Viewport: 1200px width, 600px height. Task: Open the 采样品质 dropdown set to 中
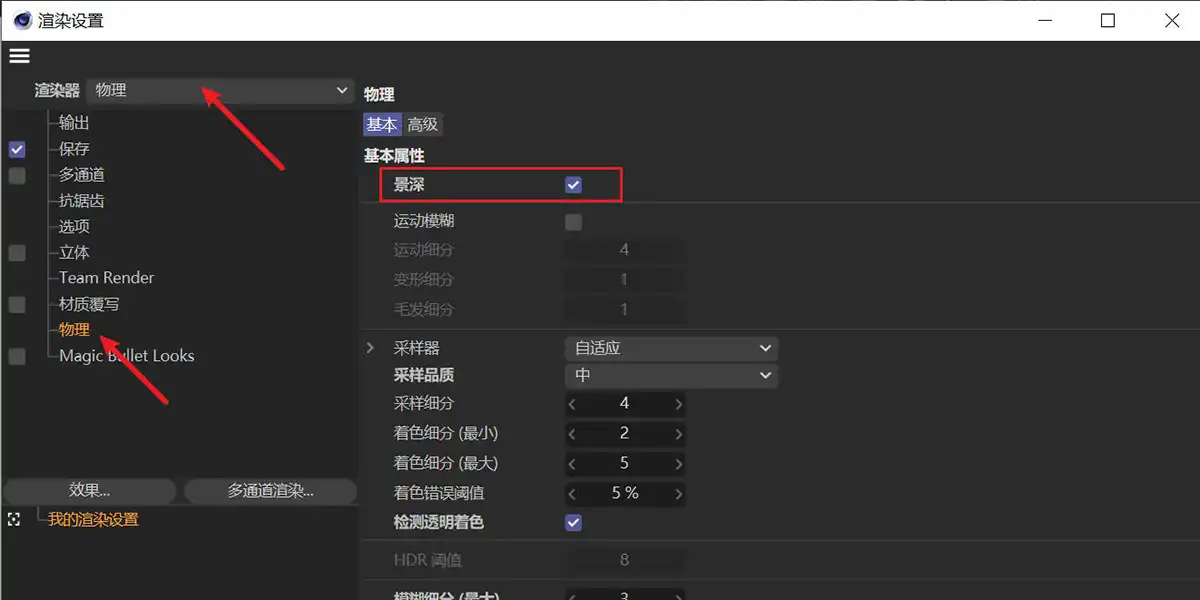(x=670, y=376)
